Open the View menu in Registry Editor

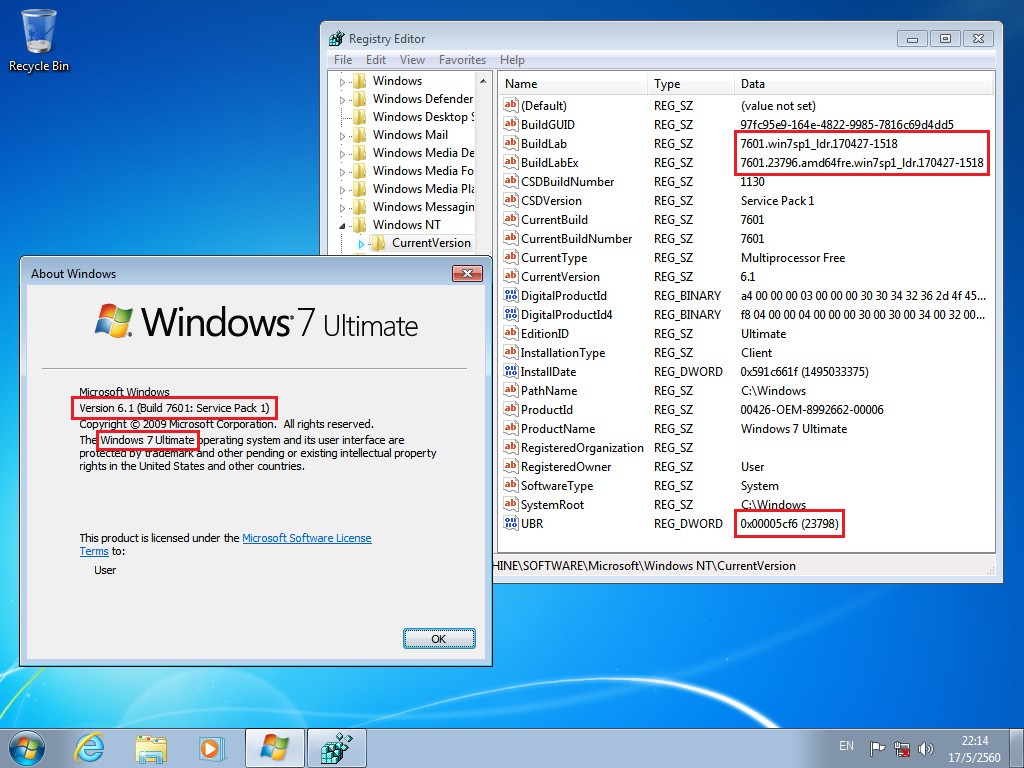[412, 59]
